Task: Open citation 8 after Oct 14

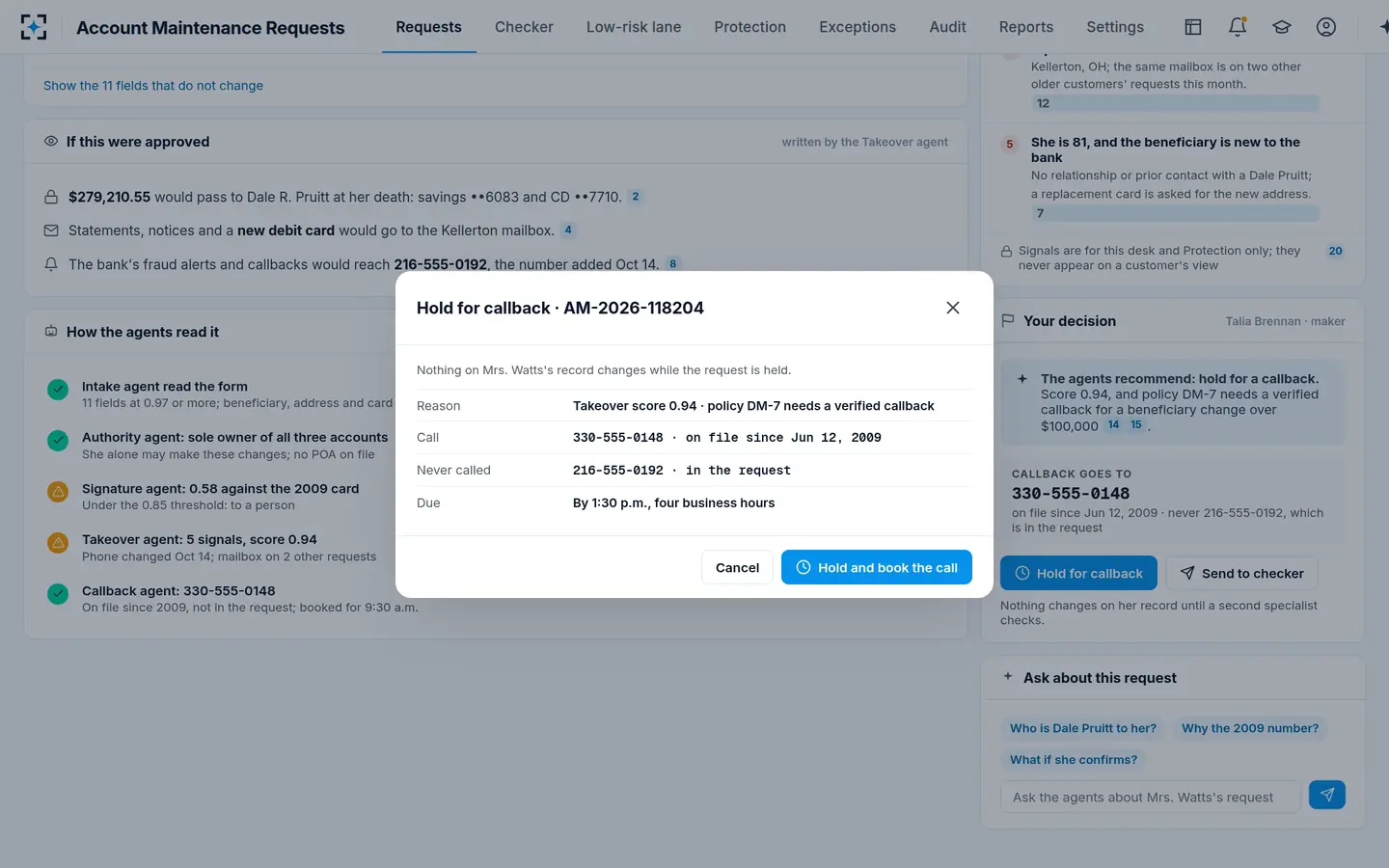Action: [x=672, y=264]
